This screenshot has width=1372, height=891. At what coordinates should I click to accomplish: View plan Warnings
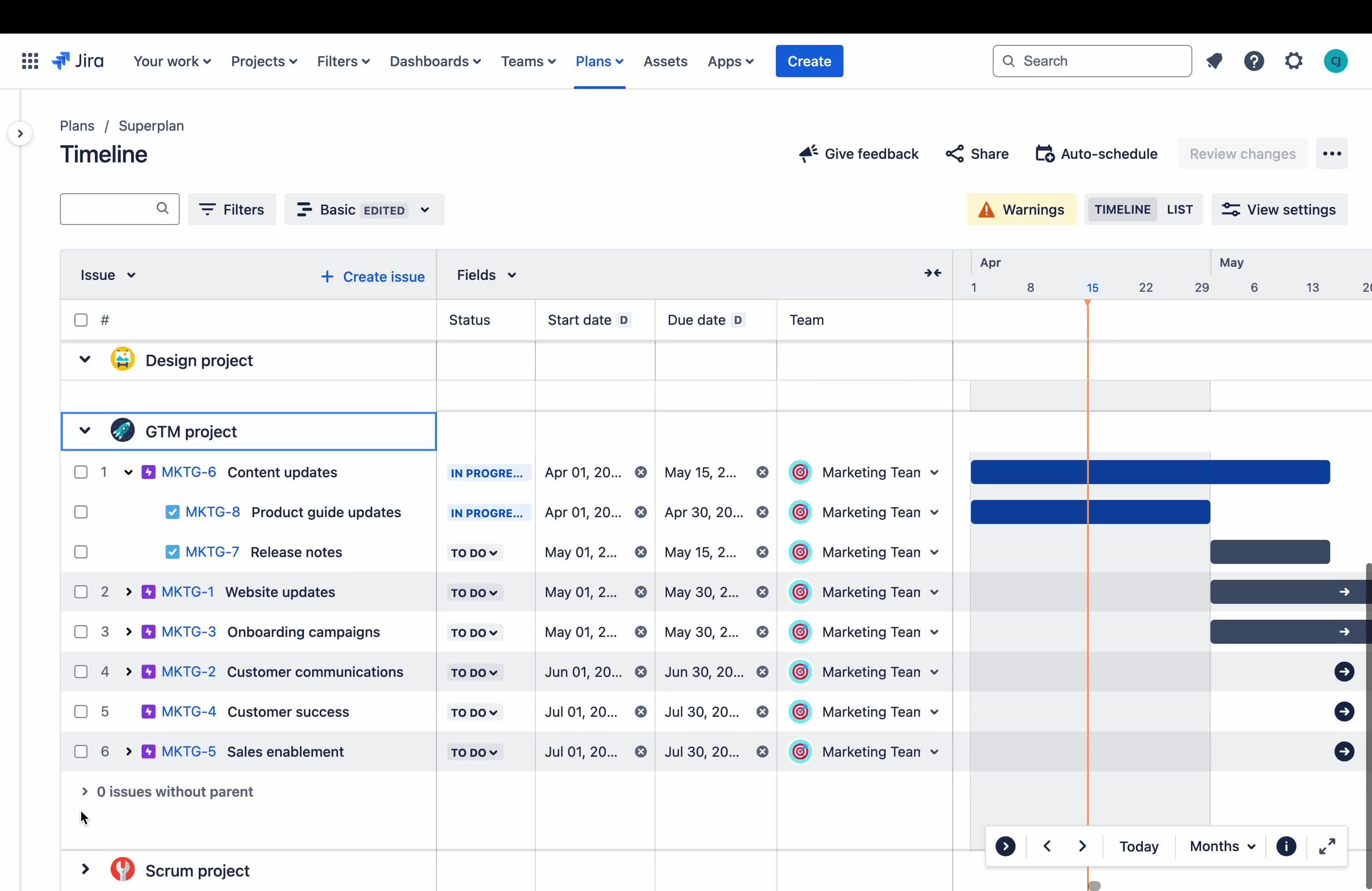click(1021, 209)
